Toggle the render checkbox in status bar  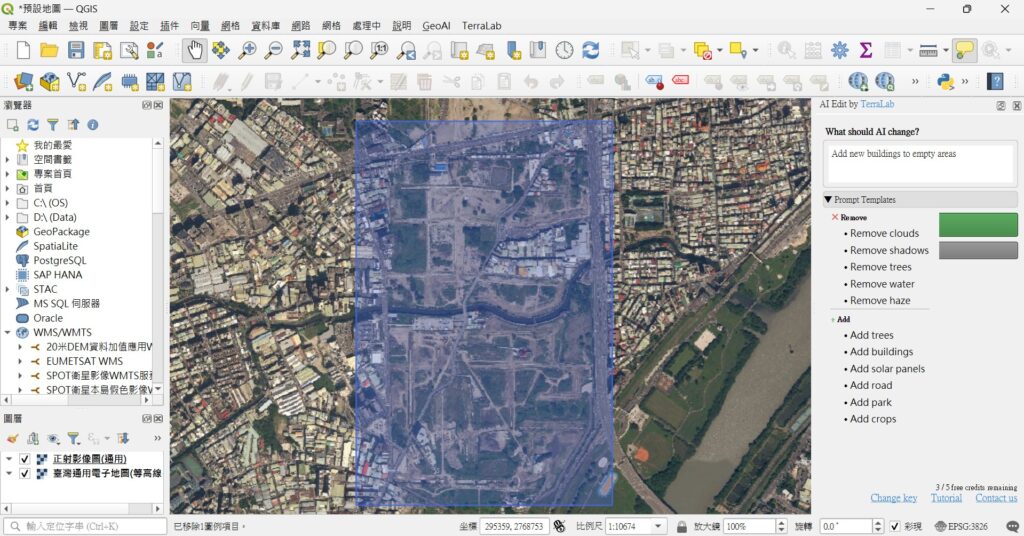(x=895, y=526)
